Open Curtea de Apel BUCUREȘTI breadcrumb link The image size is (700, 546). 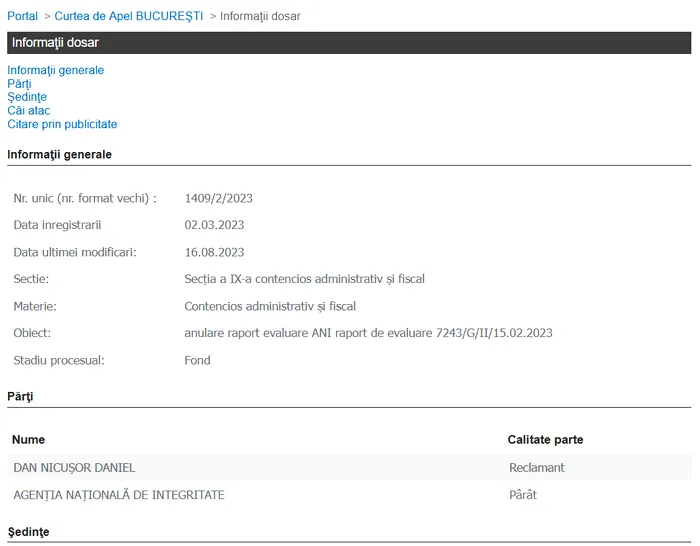tap(128, 16)
